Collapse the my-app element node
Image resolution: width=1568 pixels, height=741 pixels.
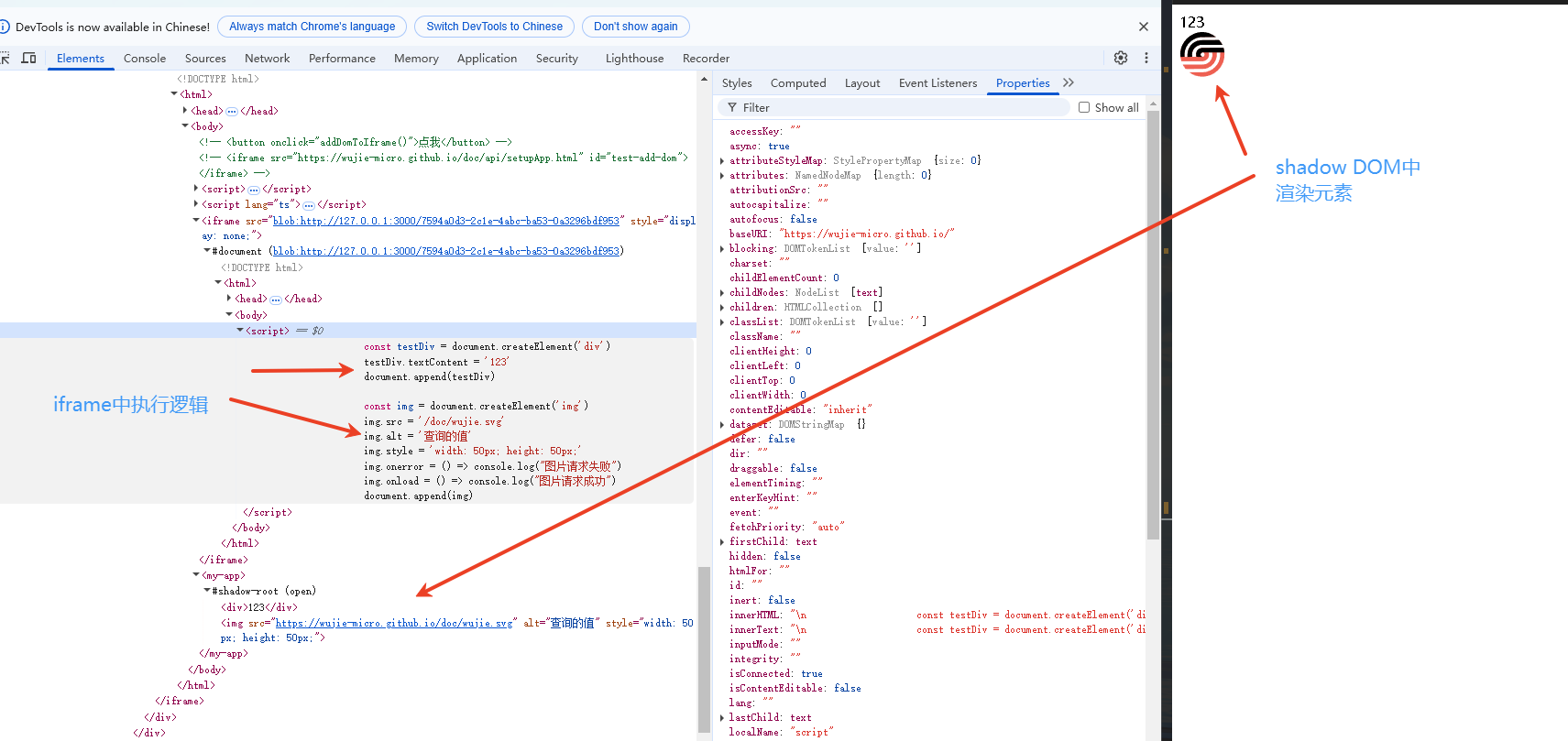[x=196, y=575]
